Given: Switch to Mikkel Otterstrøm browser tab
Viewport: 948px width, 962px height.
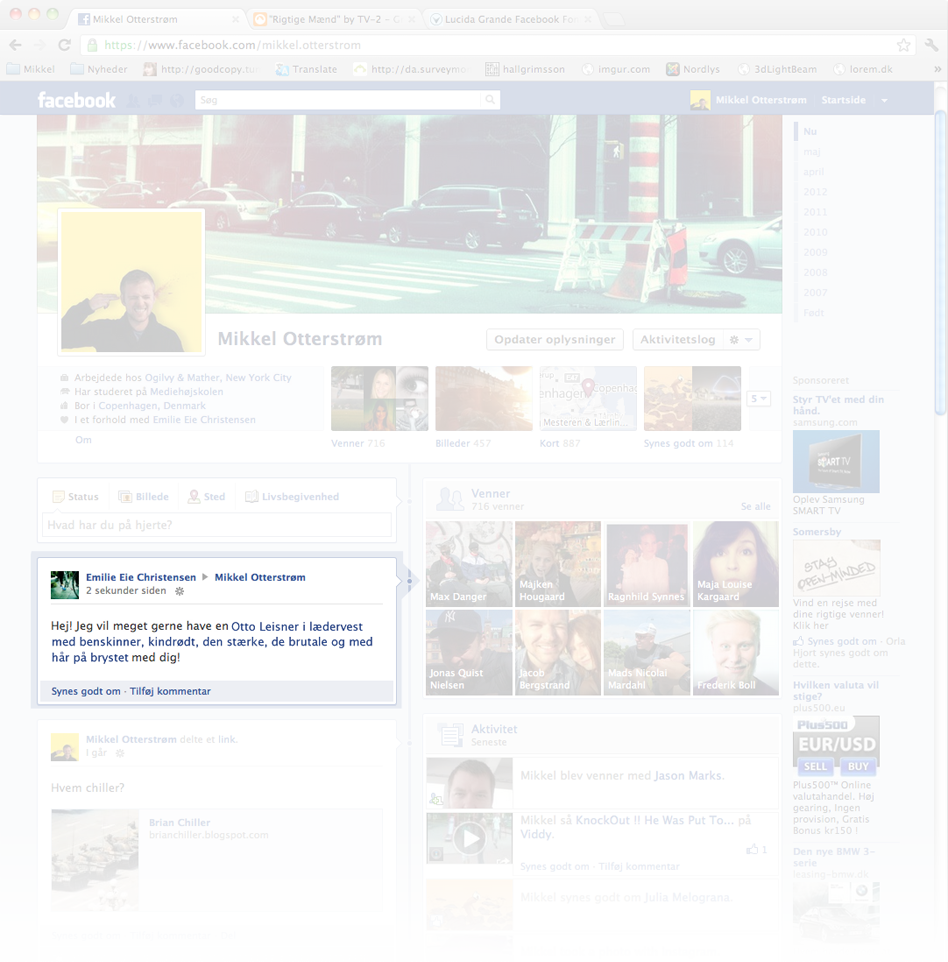Looking at the screenshot, I should tap(158, 19).
